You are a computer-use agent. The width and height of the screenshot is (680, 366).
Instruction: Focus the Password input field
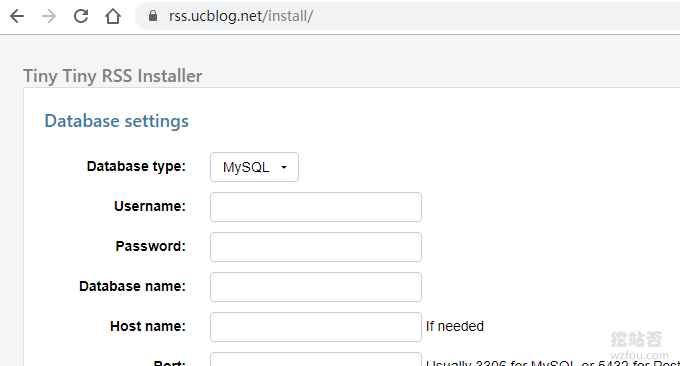[316, 247]
